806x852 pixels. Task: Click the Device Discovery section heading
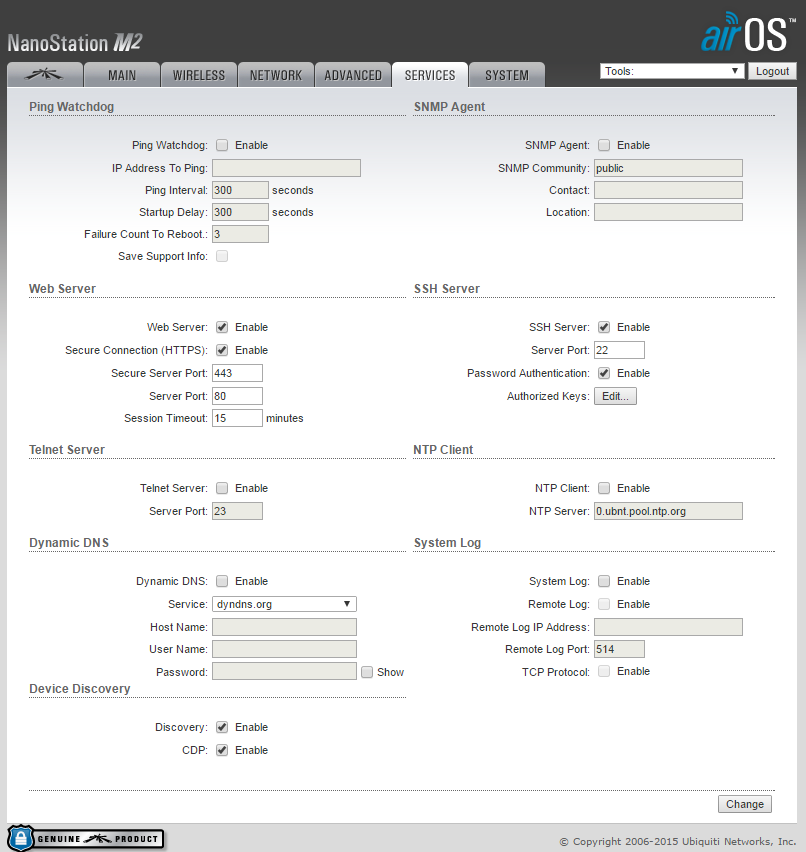79,688
